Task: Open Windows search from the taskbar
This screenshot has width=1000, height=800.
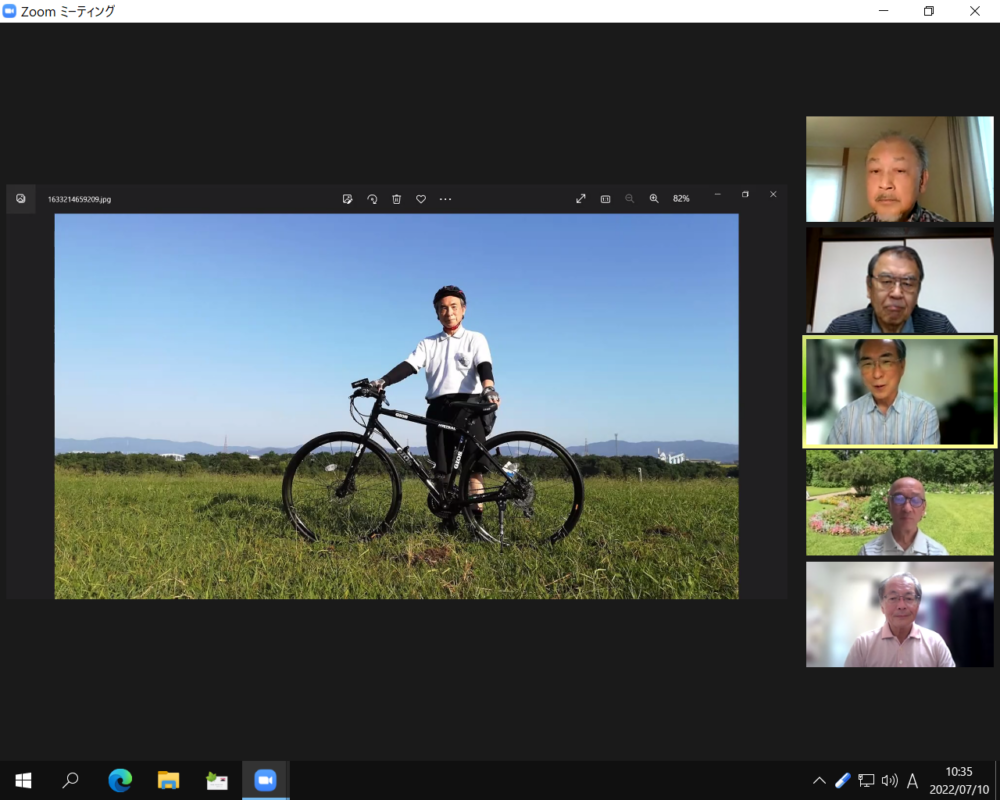Action: tap(71, 780)
